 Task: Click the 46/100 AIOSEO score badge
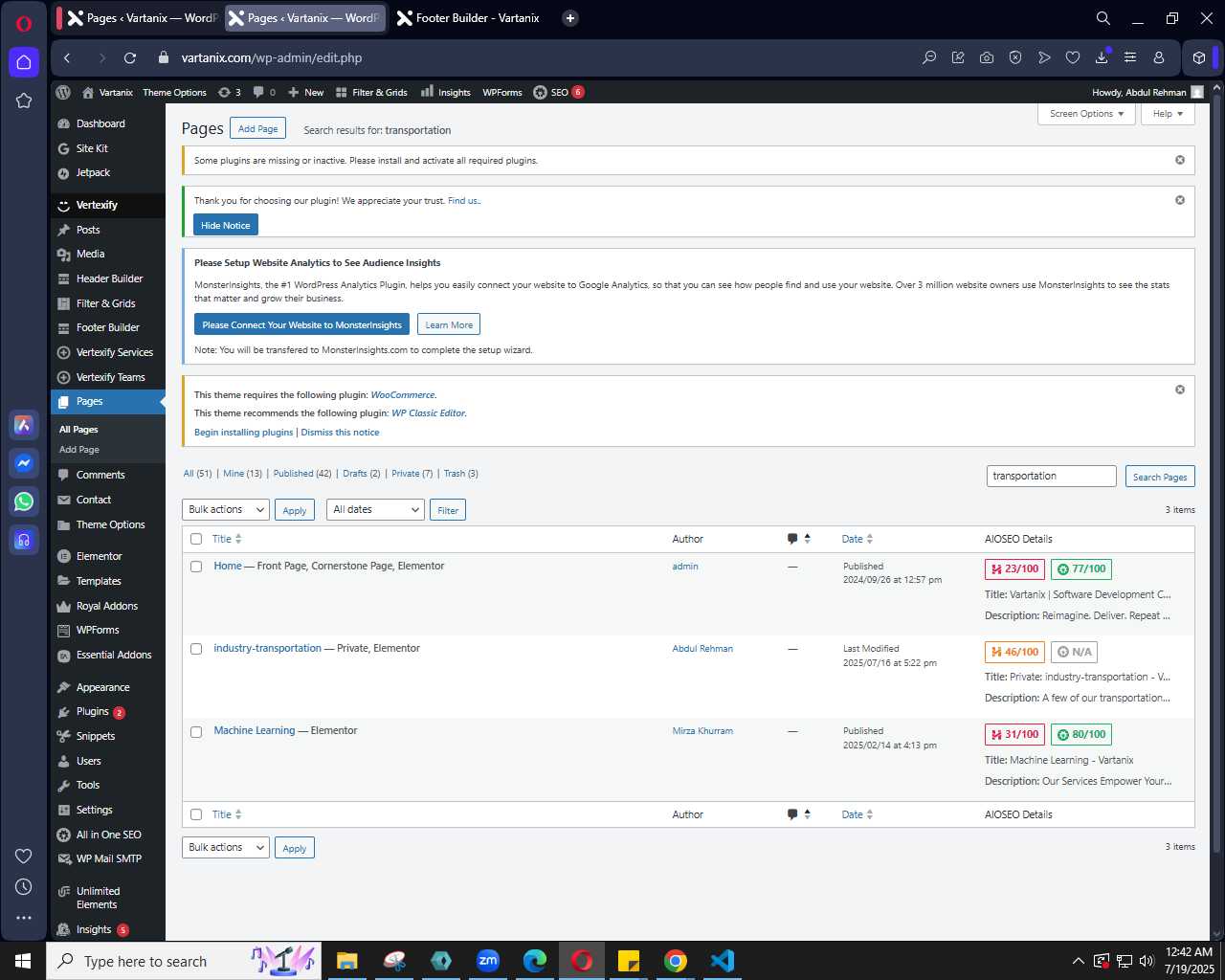pyautogui.click(x=1014, y=652)
